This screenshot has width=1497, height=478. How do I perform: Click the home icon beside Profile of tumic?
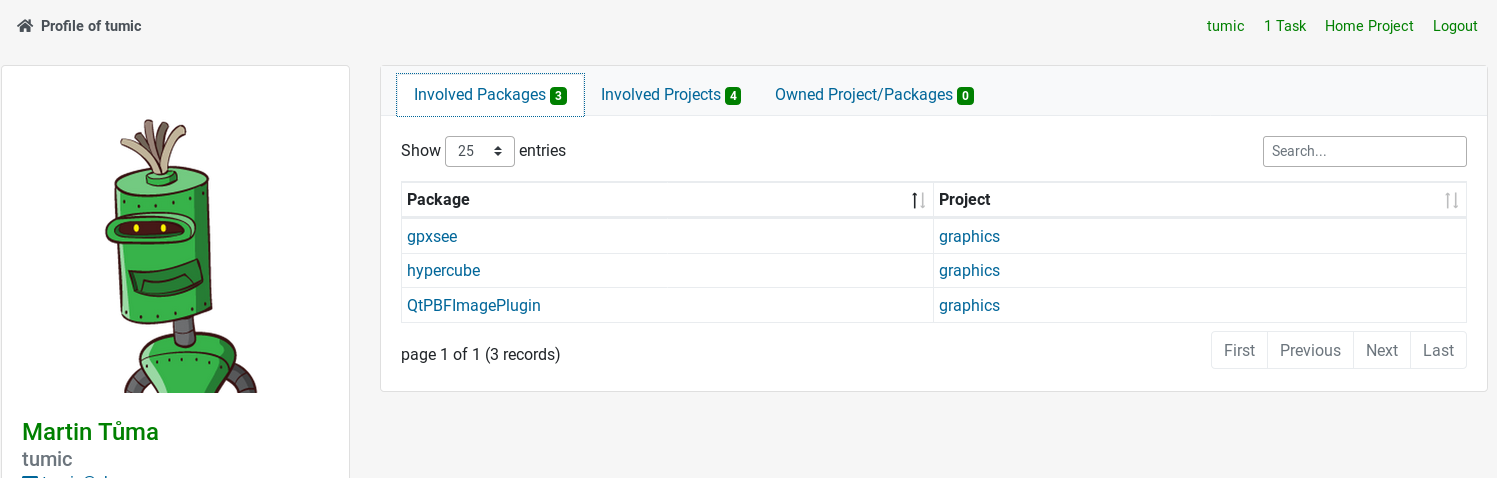coord(25,26)
